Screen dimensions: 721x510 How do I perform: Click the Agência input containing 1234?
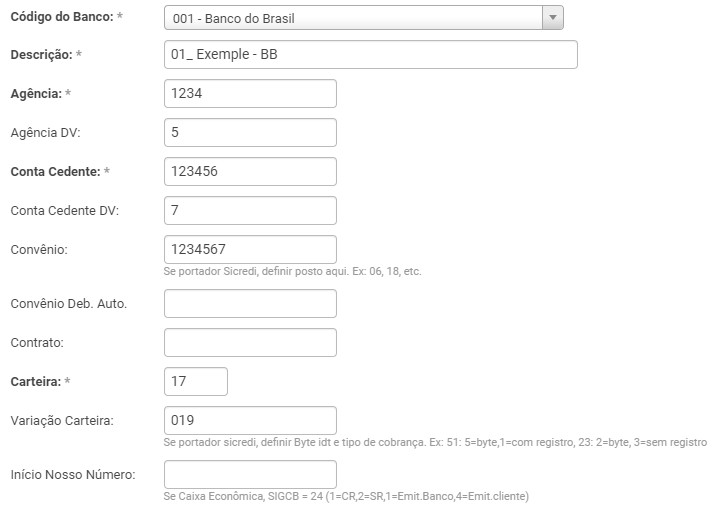(x=250, y=93)
